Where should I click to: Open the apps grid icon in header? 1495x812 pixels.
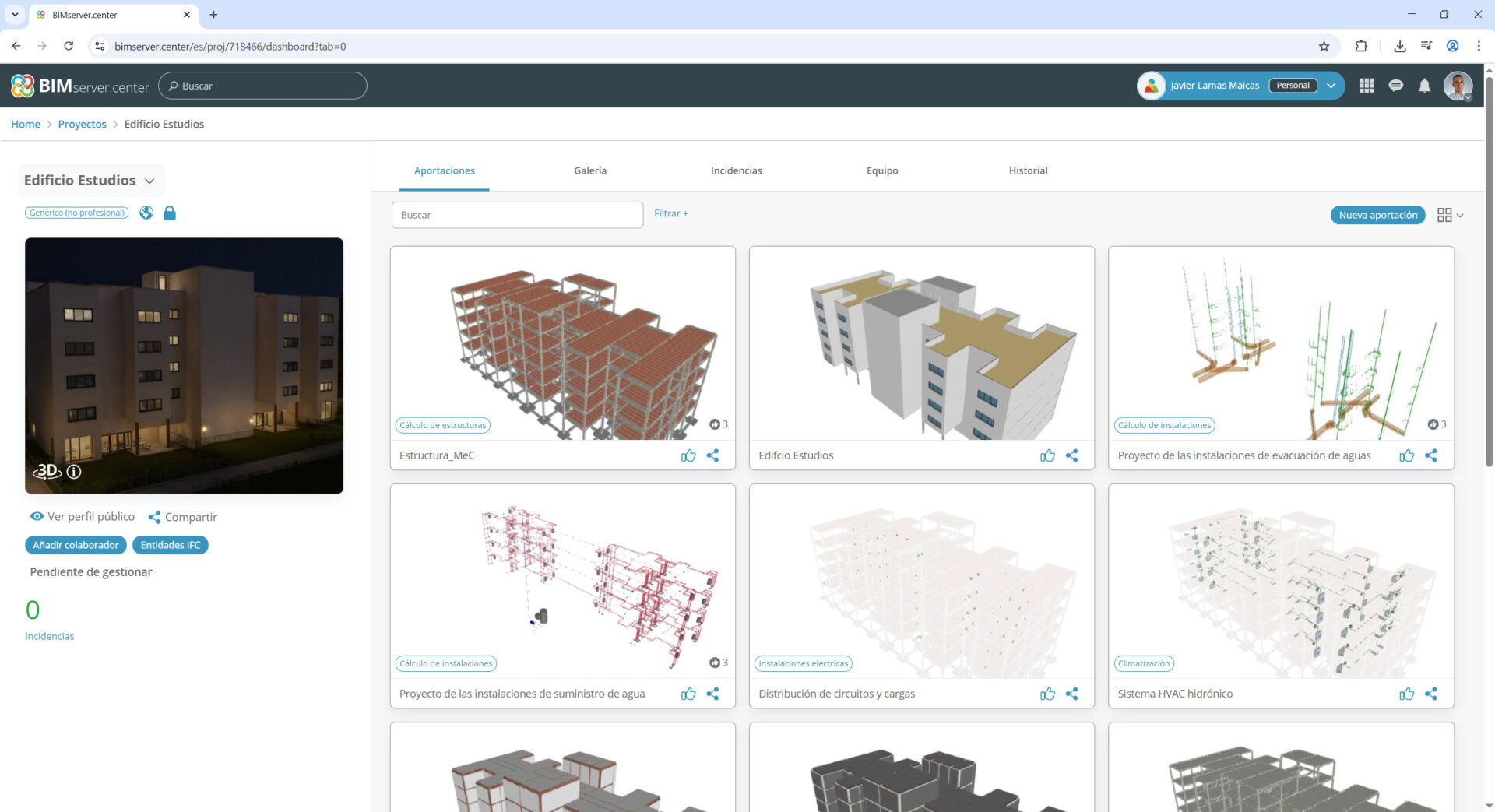tap(1366, 86)
